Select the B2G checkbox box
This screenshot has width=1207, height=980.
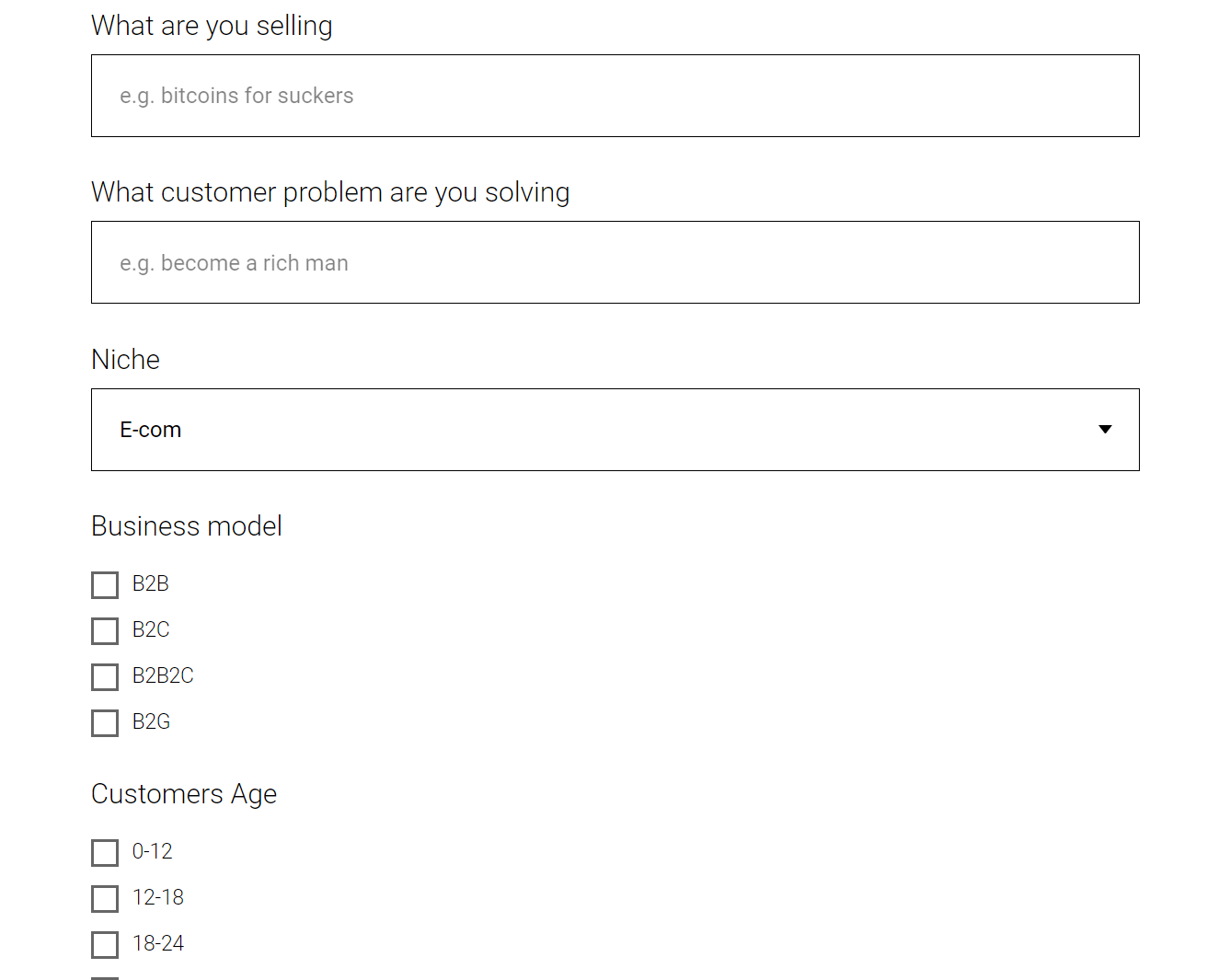105,723
